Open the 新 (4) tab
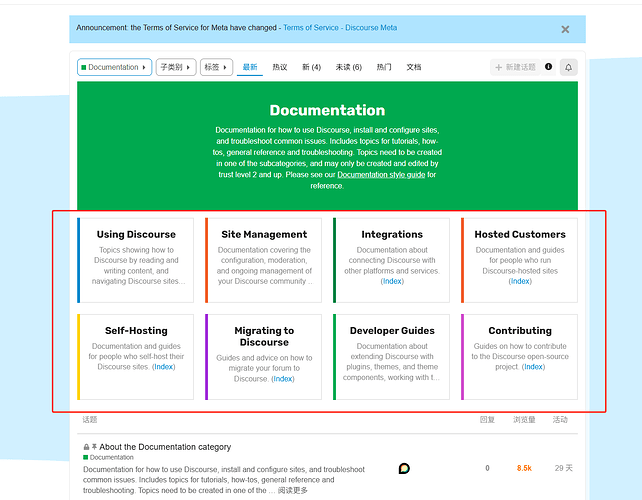The width and height of the screenshot is (642, 500). [x=311, y=67]
